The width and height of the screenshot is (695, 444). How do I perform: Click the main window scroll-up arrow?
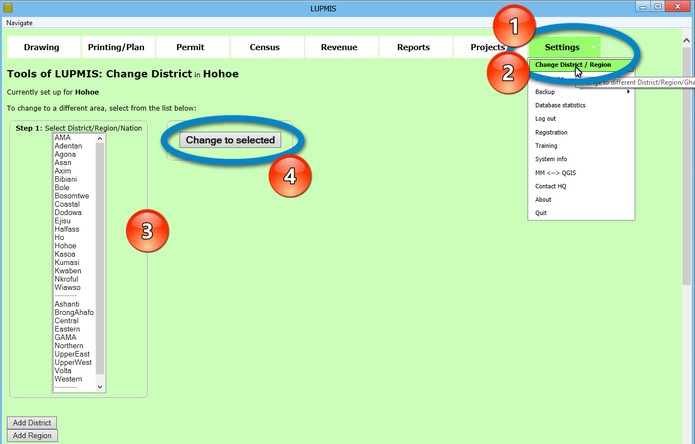[x=687, y=40]
